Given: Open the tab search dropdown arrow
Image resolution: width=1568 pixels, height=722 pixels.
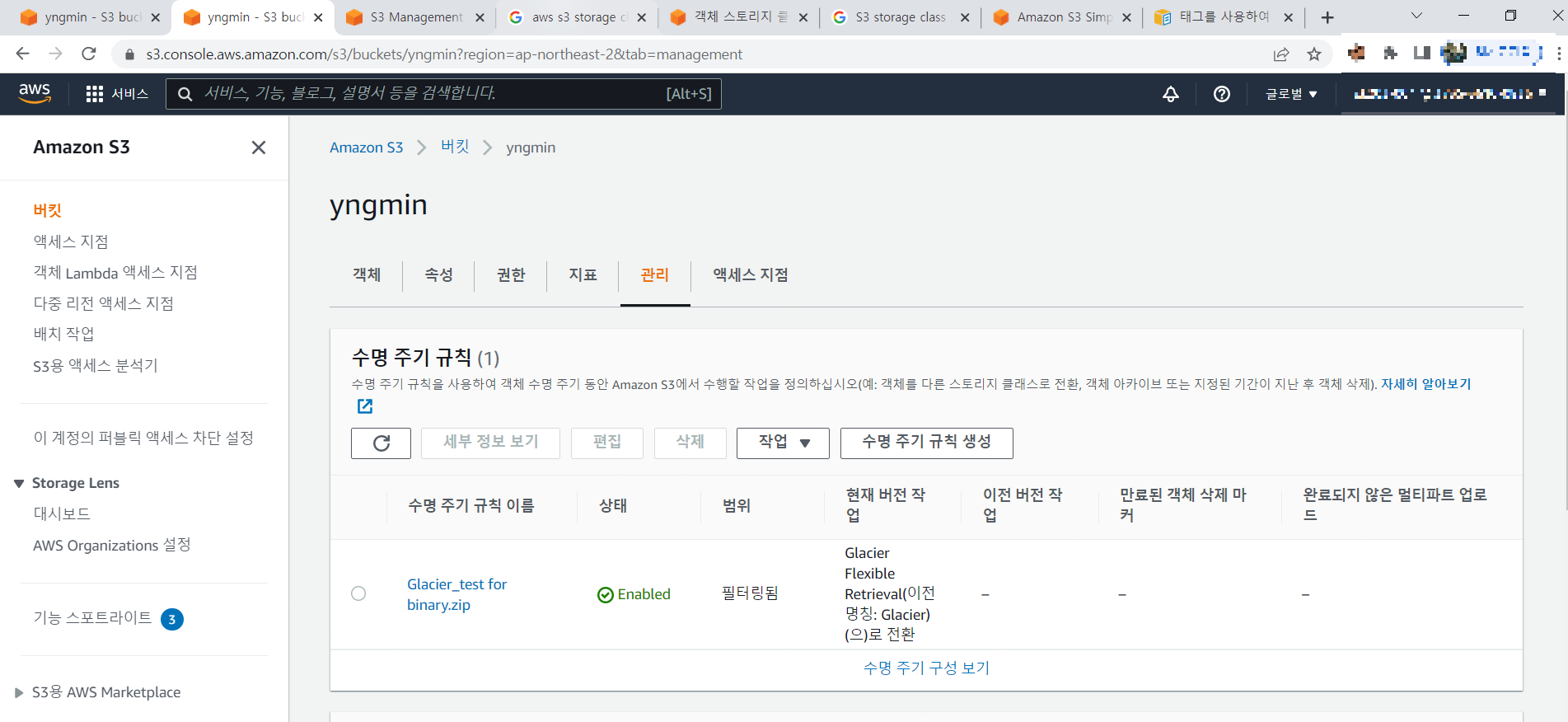Looking at the screenshot, I should click(1416, 16).
